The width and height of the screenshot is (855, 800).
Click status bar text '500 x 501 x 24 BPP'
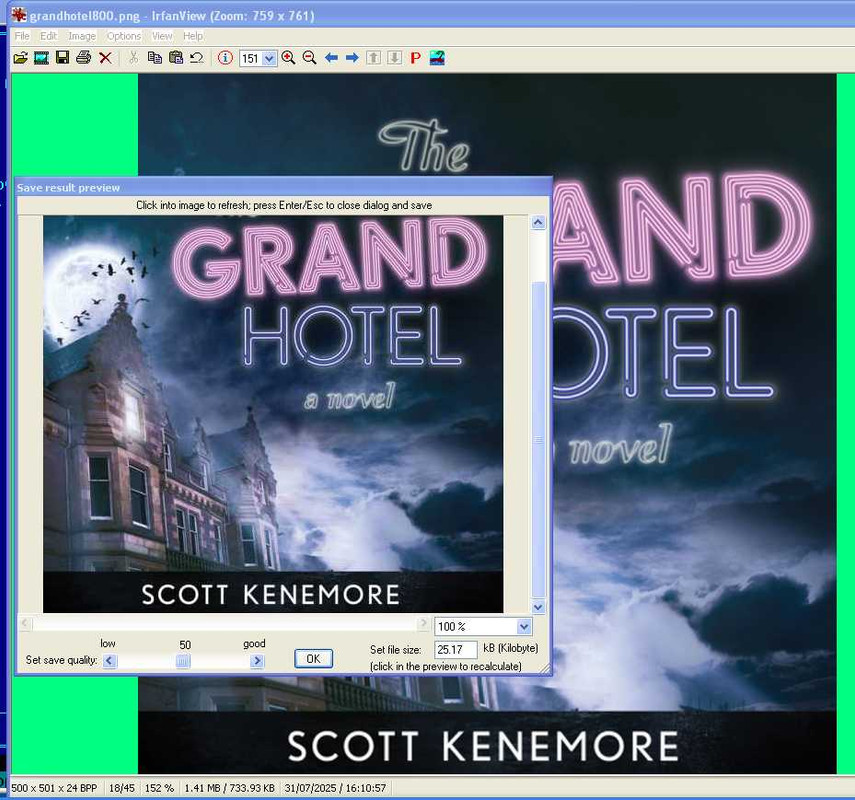click(54, 788)
